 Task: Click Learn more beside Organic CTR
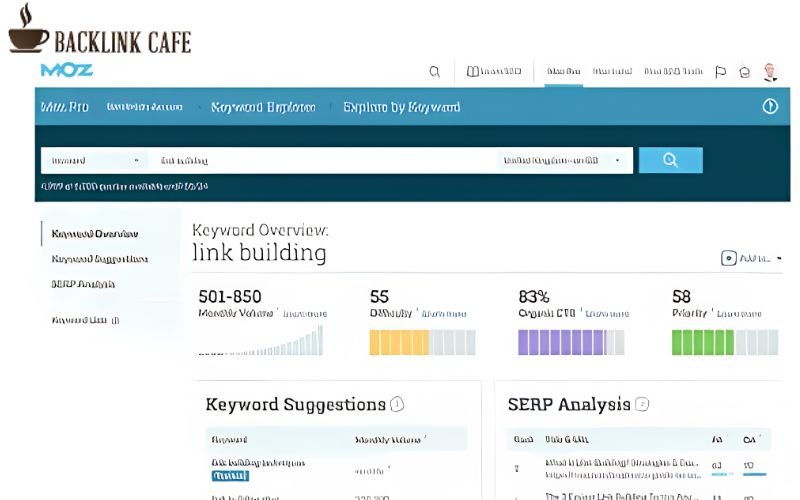607,314
